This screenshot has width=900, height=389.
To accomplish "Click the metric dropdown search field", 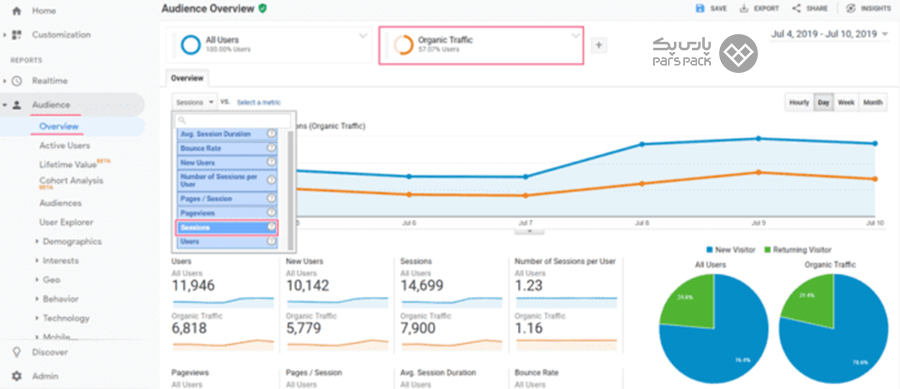I will click(x=234, y=120).
